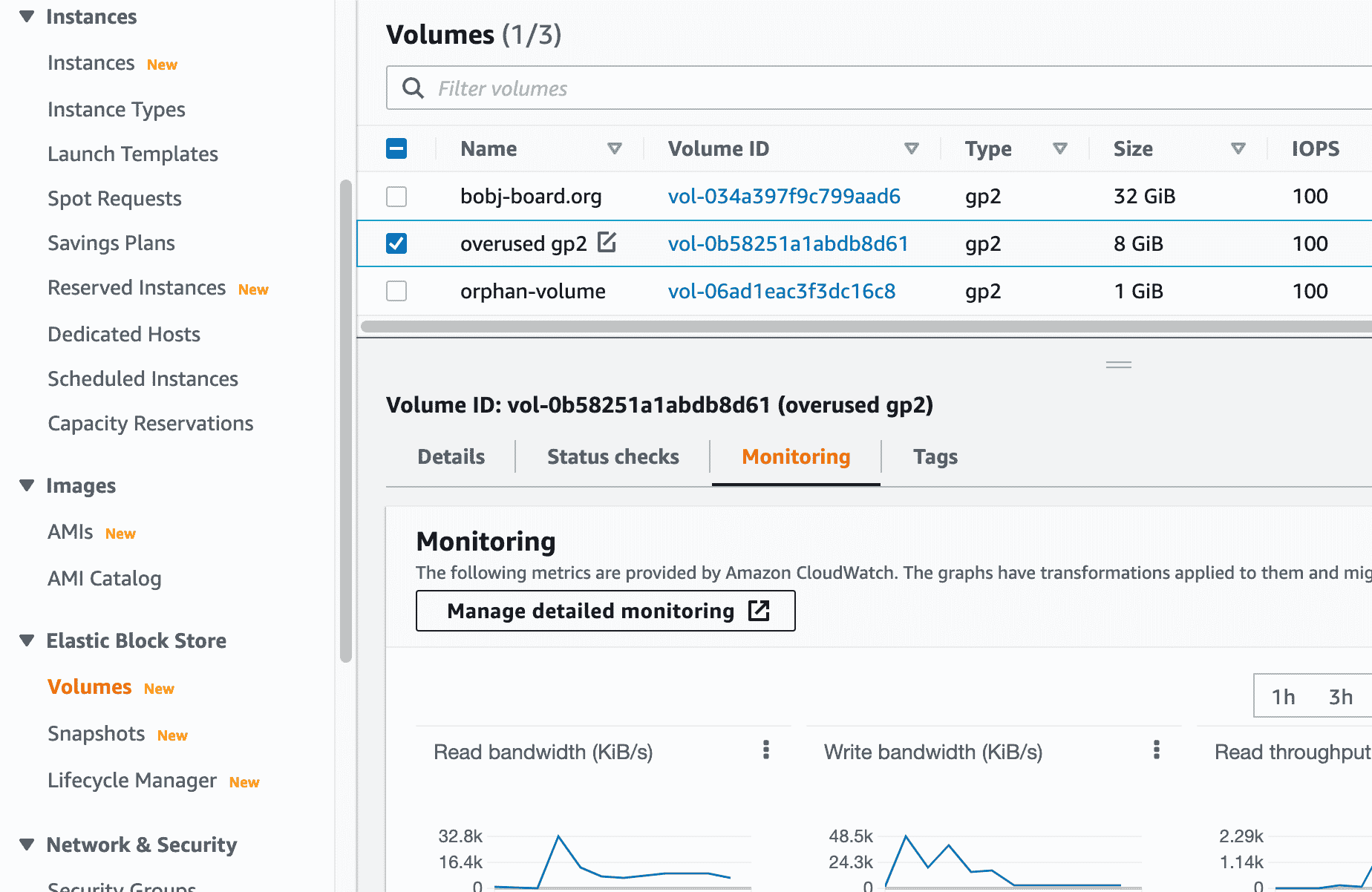Select the 1h time range
Viewport: 1372px width, 892px height.
(1283, 697)
